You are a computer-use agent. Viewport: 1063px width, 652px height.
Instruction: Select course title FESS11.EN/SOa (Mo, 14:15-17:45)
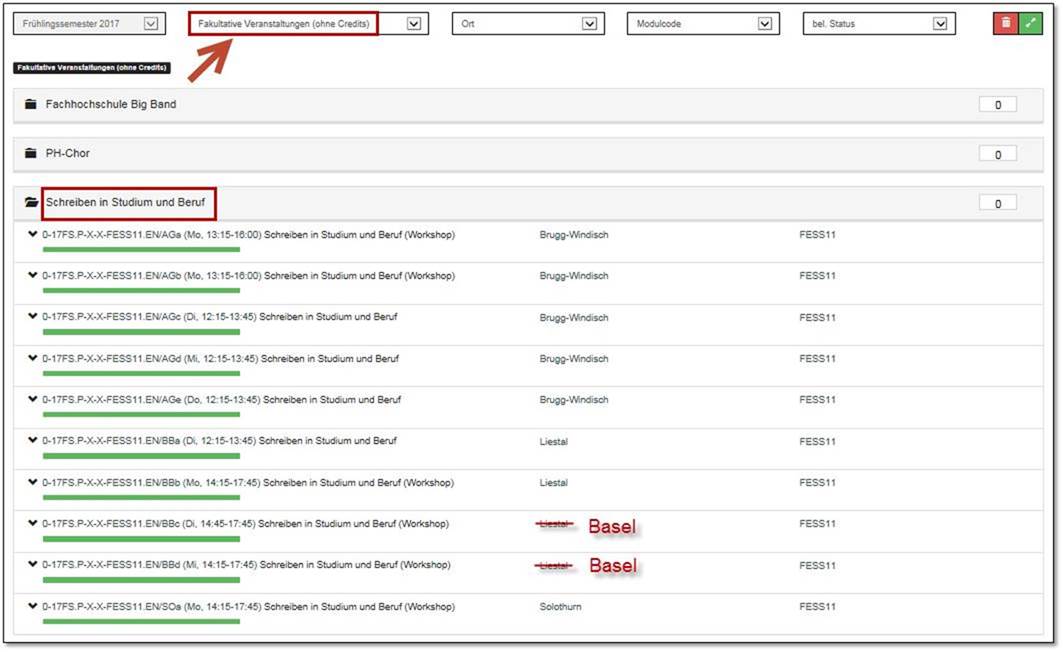[249, 607]
